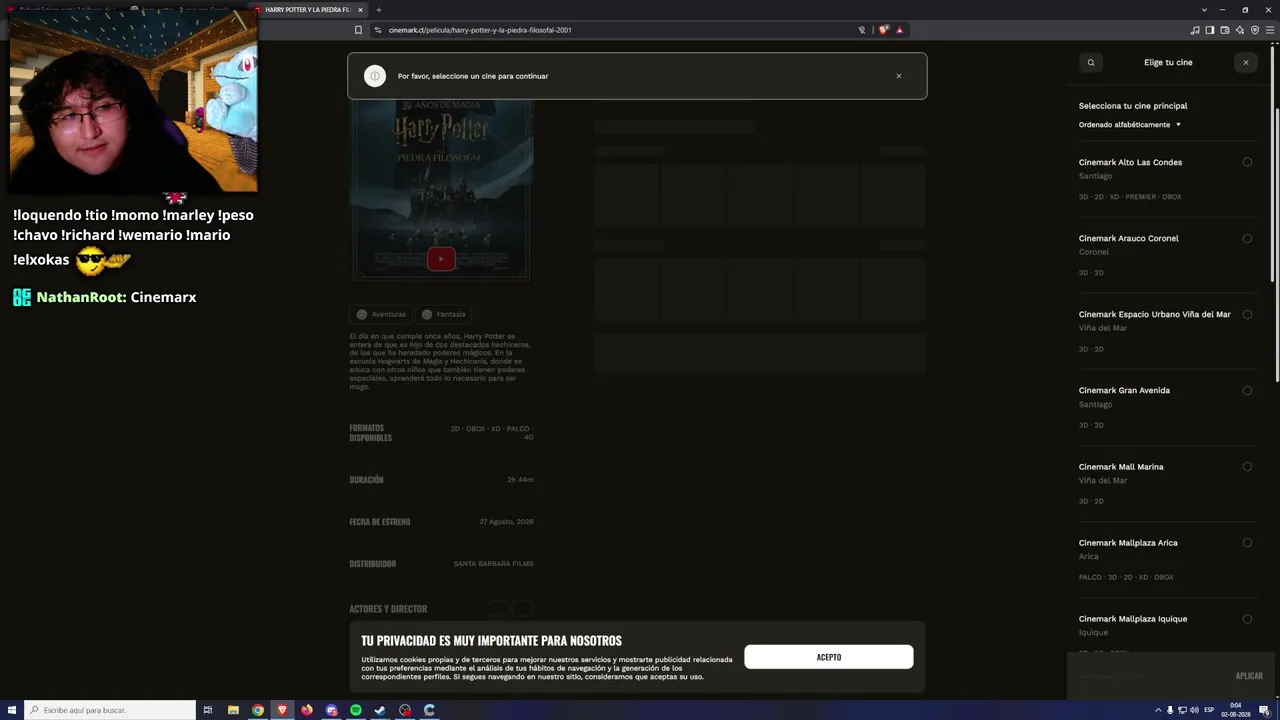Click the 'Cinemark Alto Las Condes' name
Image resolution: width=1280 pixels, height=720 pixels.
(x=1130, y=162)
